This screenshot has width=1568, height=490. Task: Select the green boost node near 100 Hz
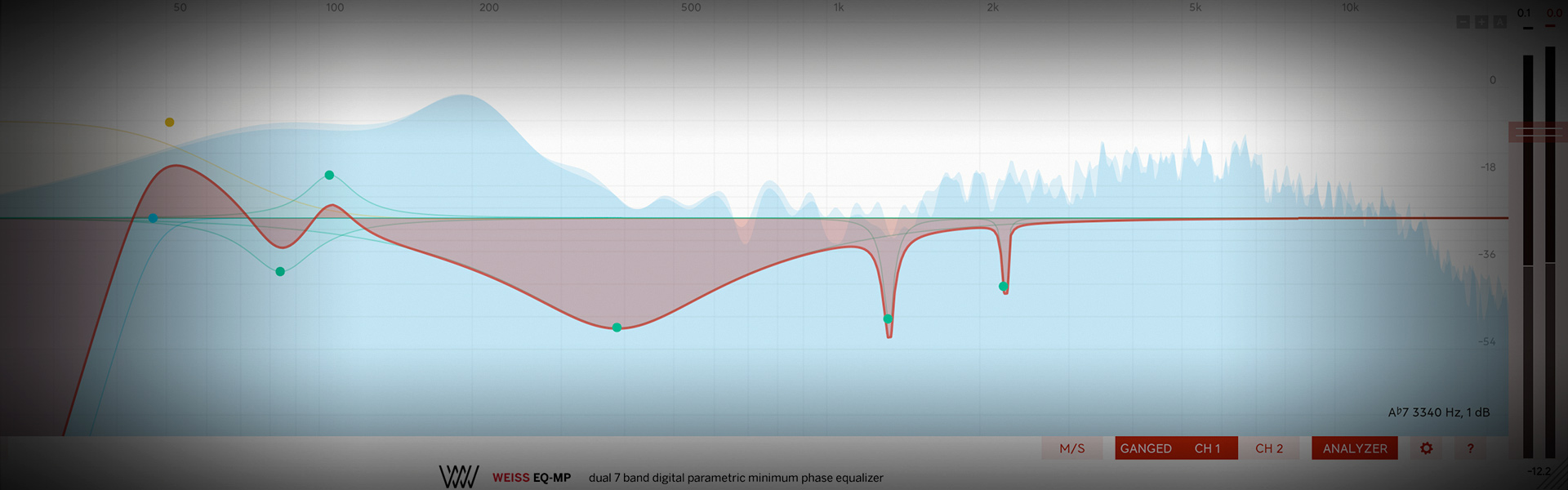click(329, 175)
